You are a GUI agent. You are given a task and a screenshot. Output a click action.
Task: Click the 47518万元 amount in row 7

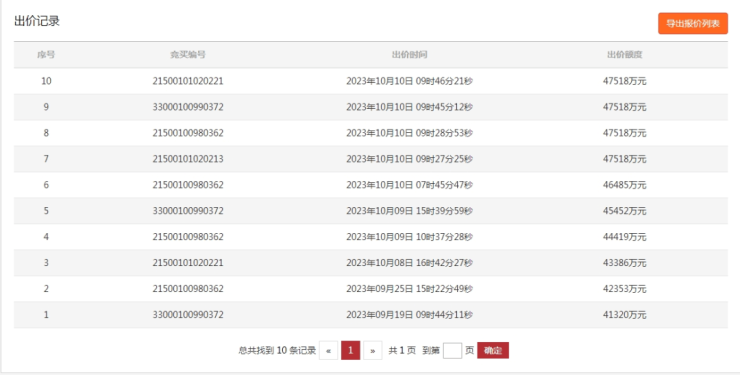[624, 159]
